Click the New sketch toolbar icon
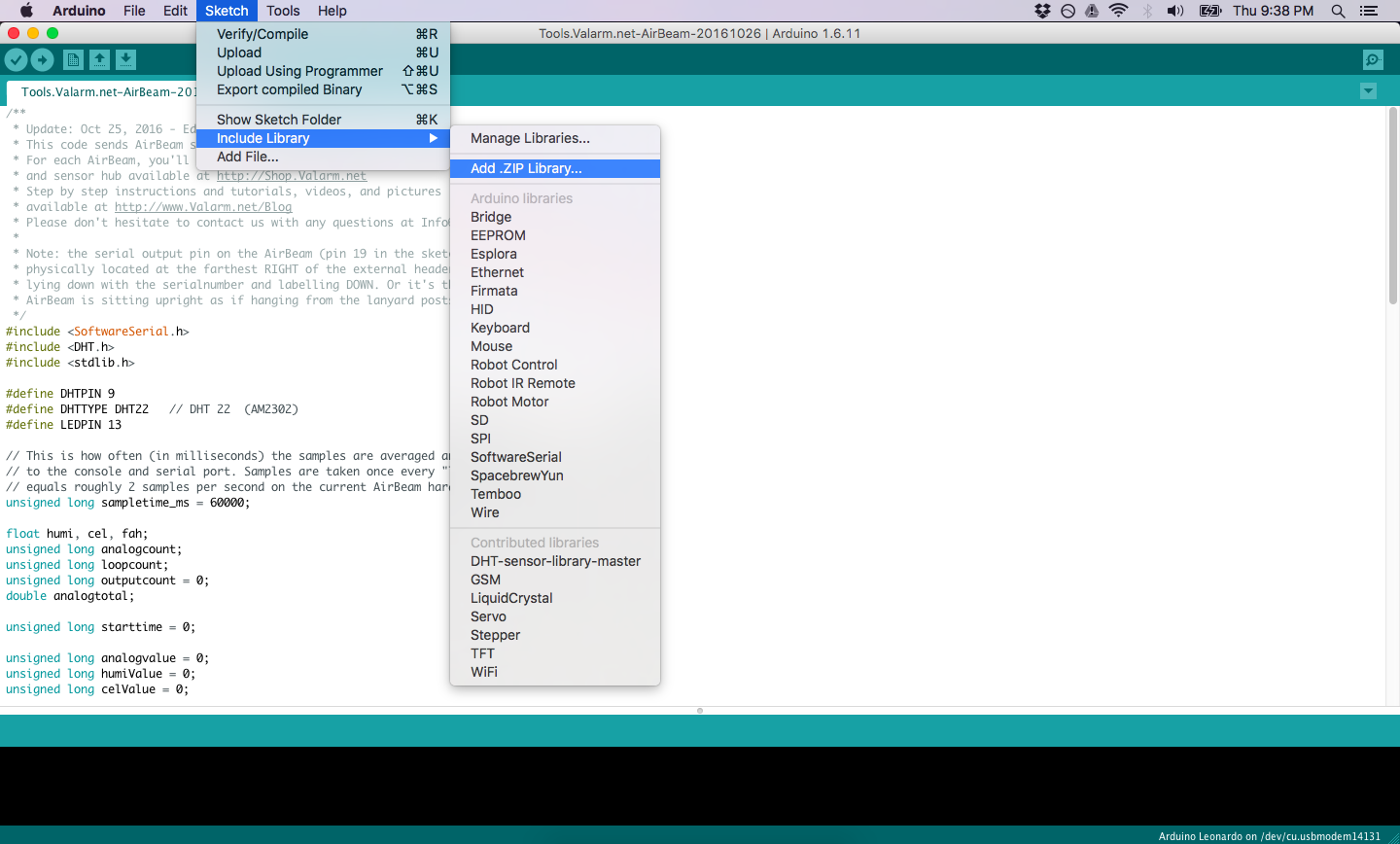Viewport: 1400px width, 844px height. click(73, 60)
